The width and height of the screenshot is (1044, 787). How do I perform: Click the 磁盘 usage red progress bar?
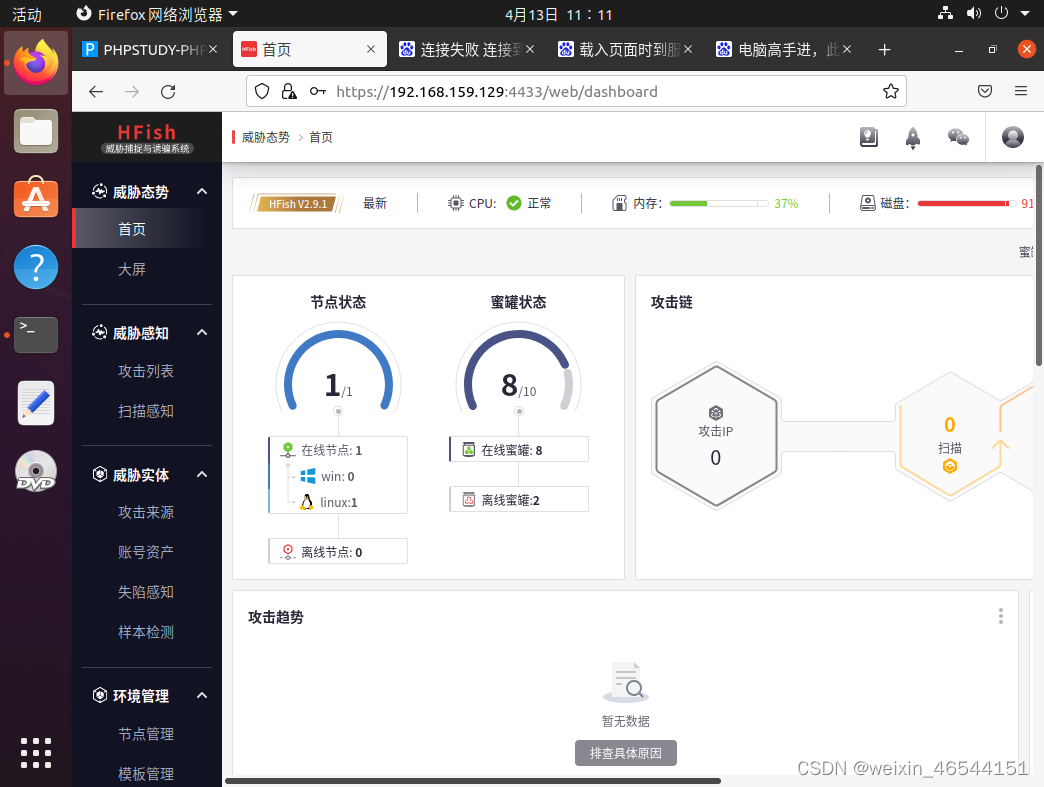coord(967,203)
